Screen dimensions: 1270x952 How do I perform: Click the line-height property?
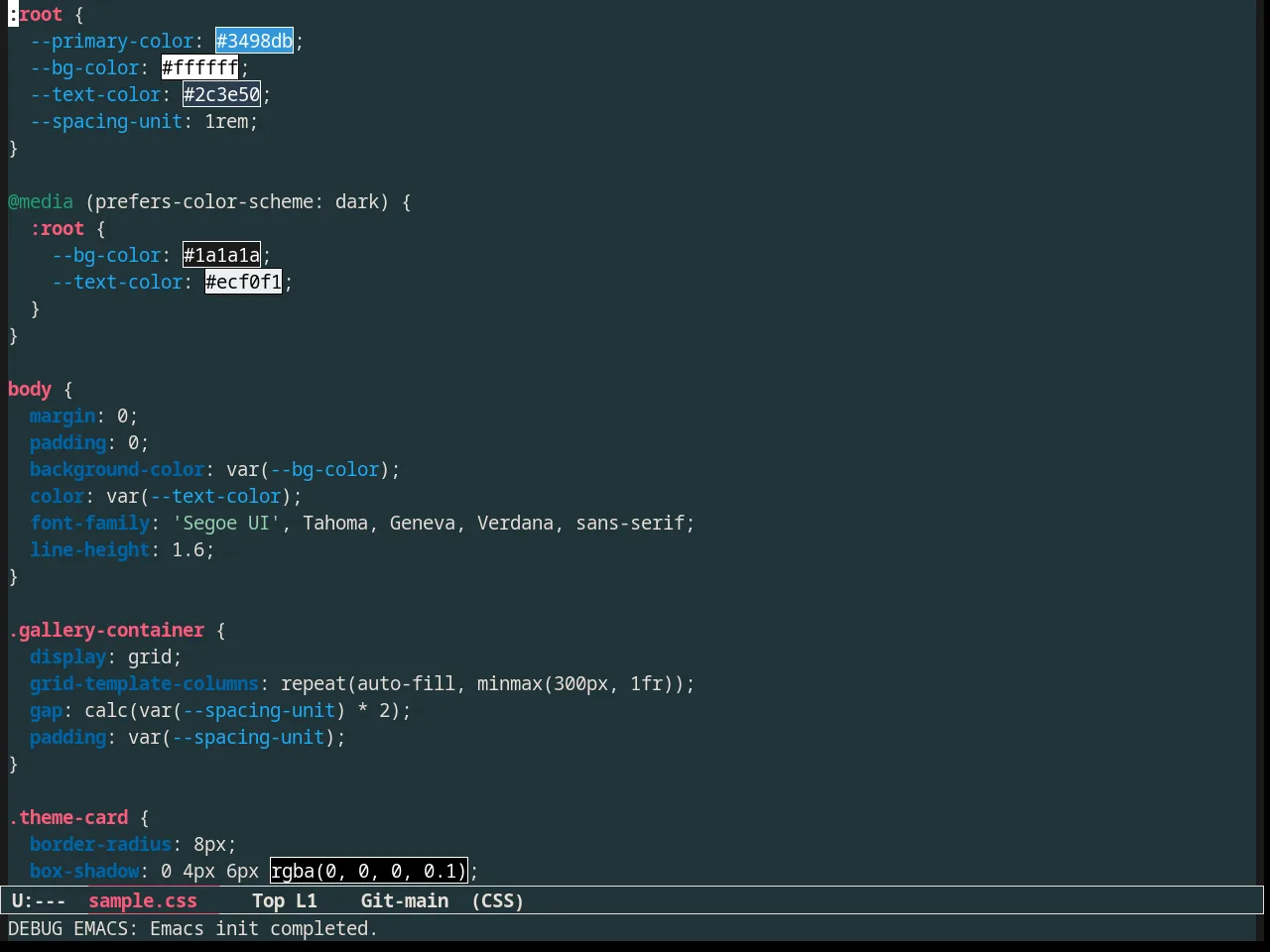[x=90, y=549]
